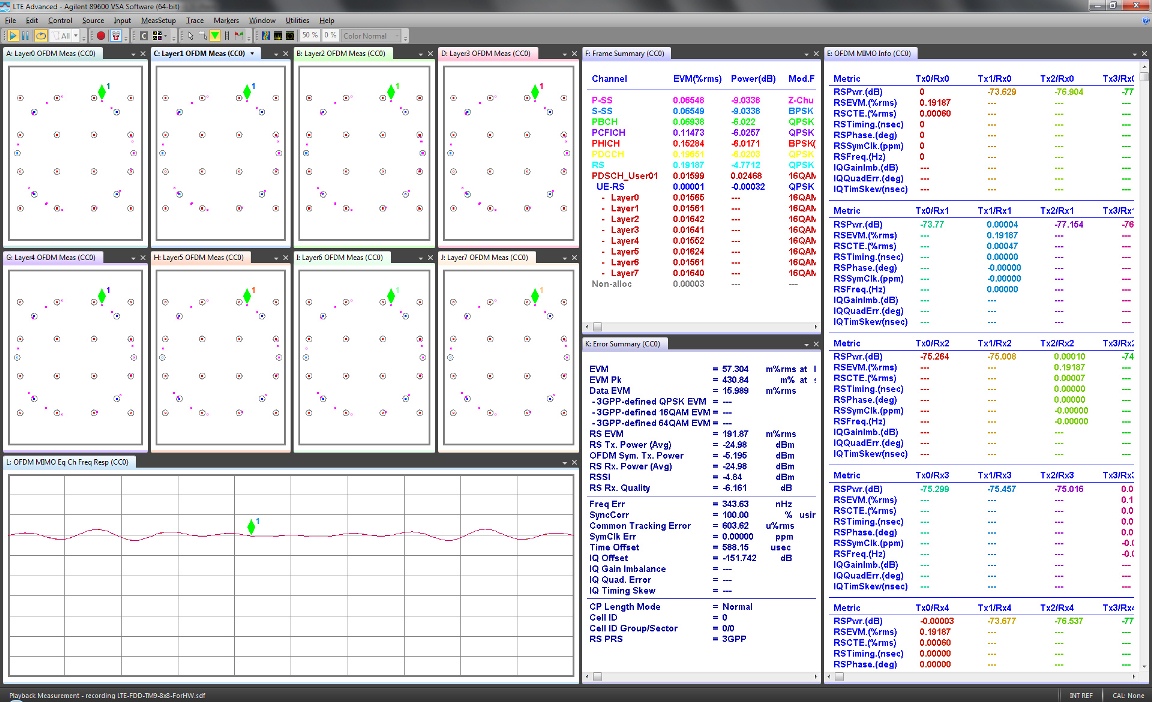The width and height of the screenshot is (1152, 702).
Task: Click the player icon beside Record
Action: tap(117, 35)
